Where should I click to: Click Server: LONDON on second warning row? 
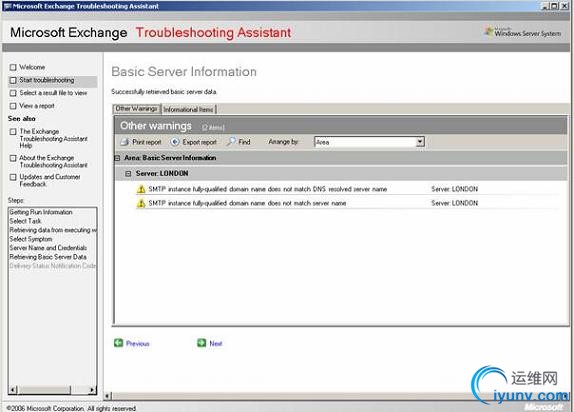454,203
